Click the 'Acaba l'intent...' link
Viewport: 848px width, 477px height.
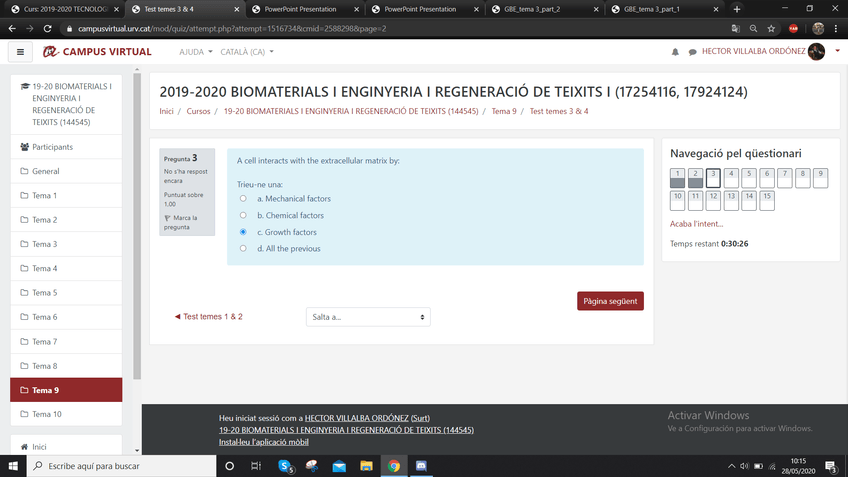(696, 224)
